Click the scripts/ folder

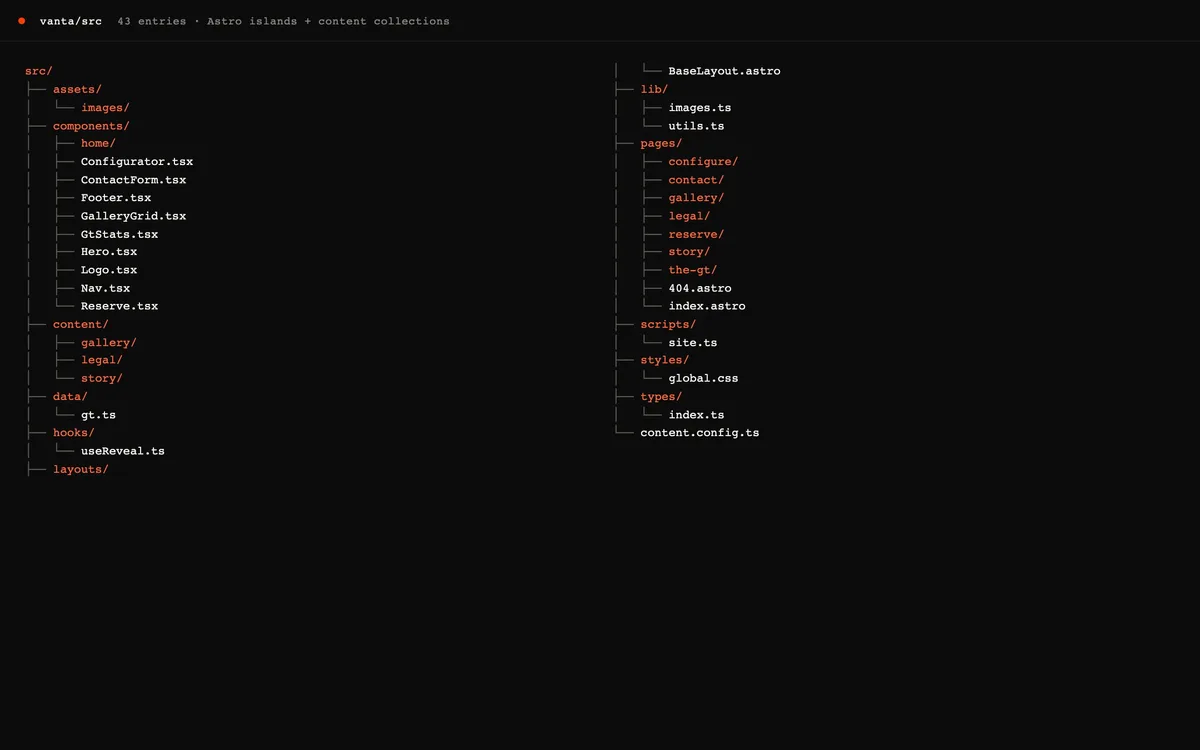tap(669, 324)
